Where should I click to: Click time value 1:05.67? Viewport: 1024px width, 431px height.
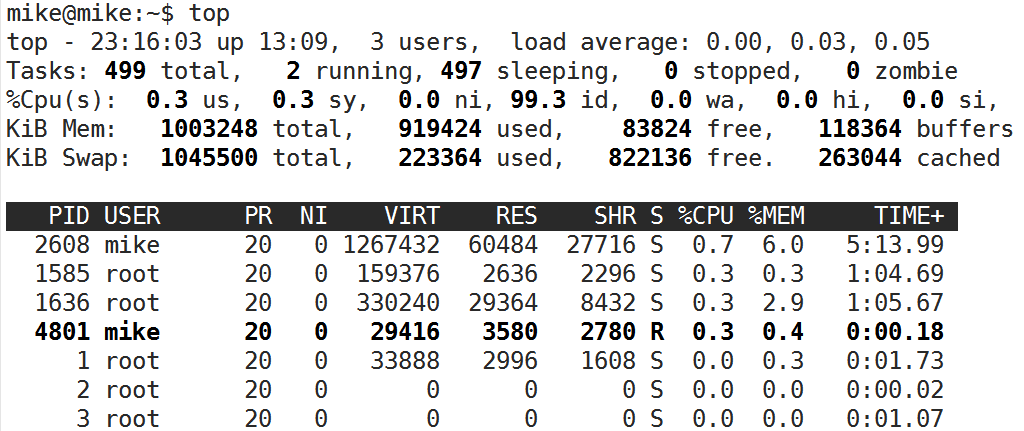pyautogui.click(x=895, y=303)
